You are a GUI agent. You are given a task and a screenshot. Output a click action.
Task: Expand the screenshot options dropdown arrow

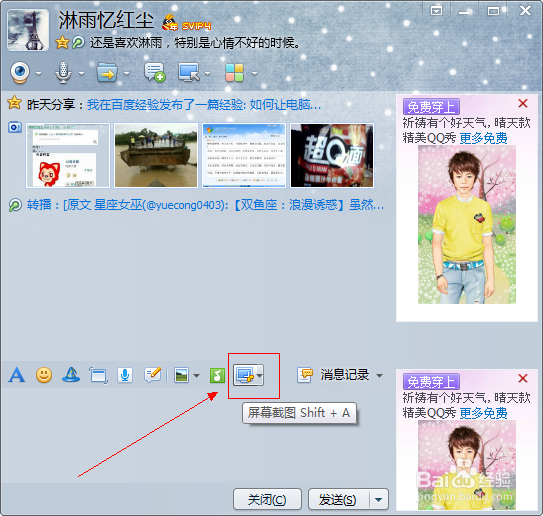pyautogui.click(x=260, y=375)
